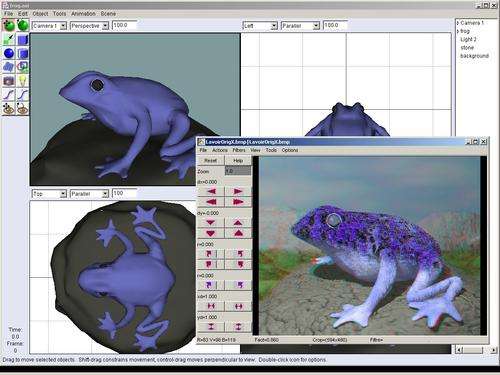Click scale field of the Left view

click(x=335, y=25)
